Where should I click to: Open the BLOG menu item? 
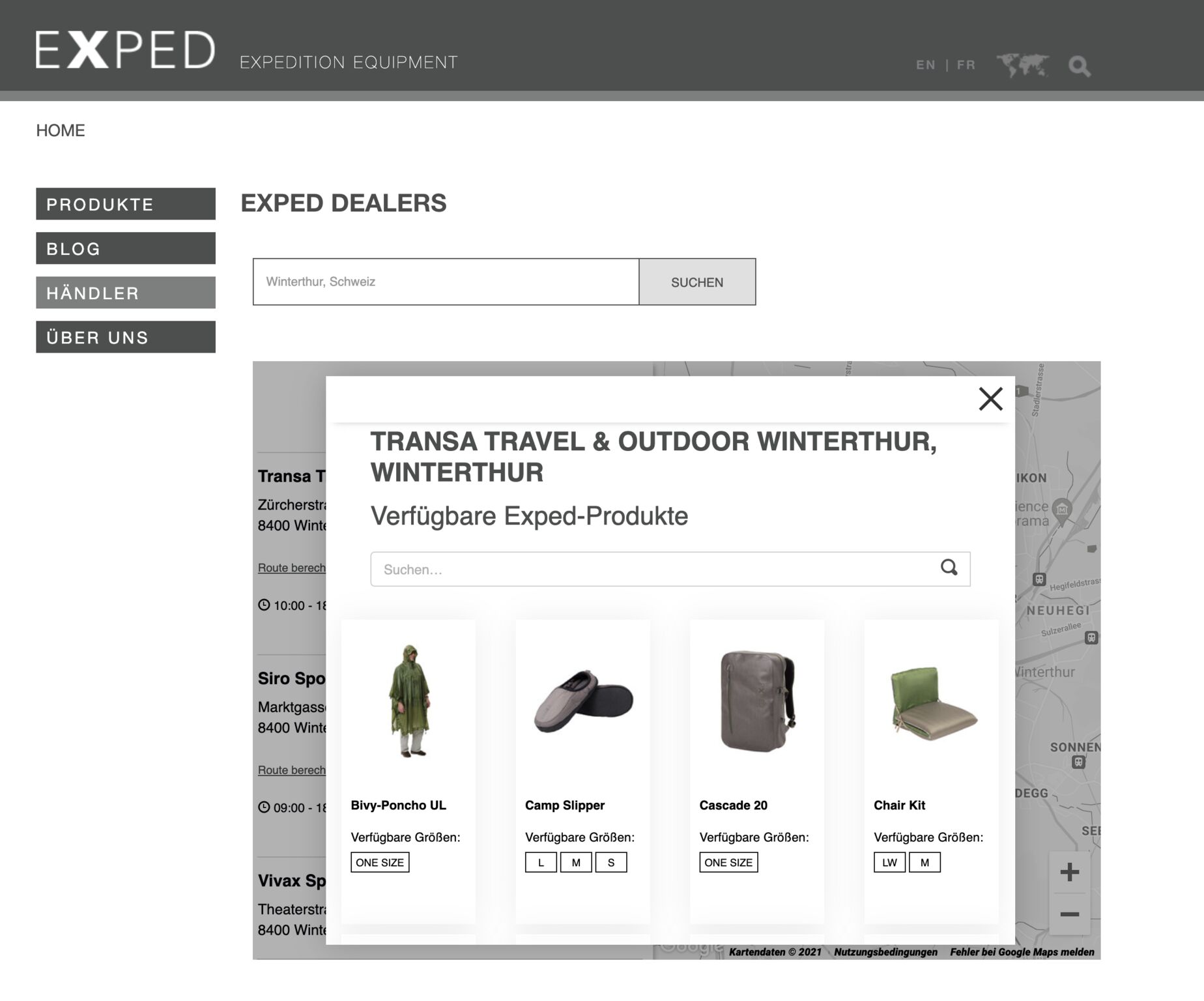pos(126,248)
